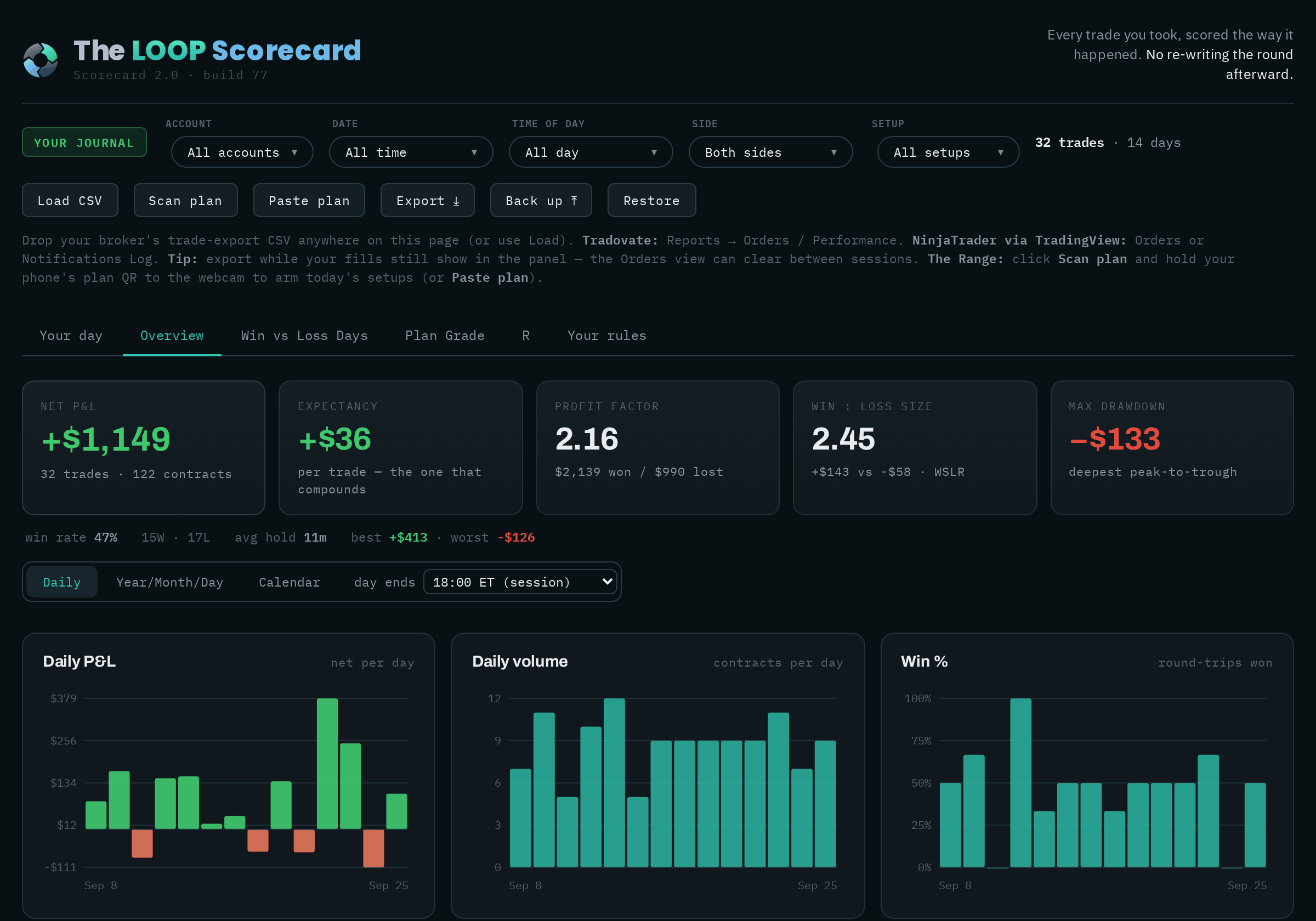Click the Expectancy +$36 card

tap(401, 447)
